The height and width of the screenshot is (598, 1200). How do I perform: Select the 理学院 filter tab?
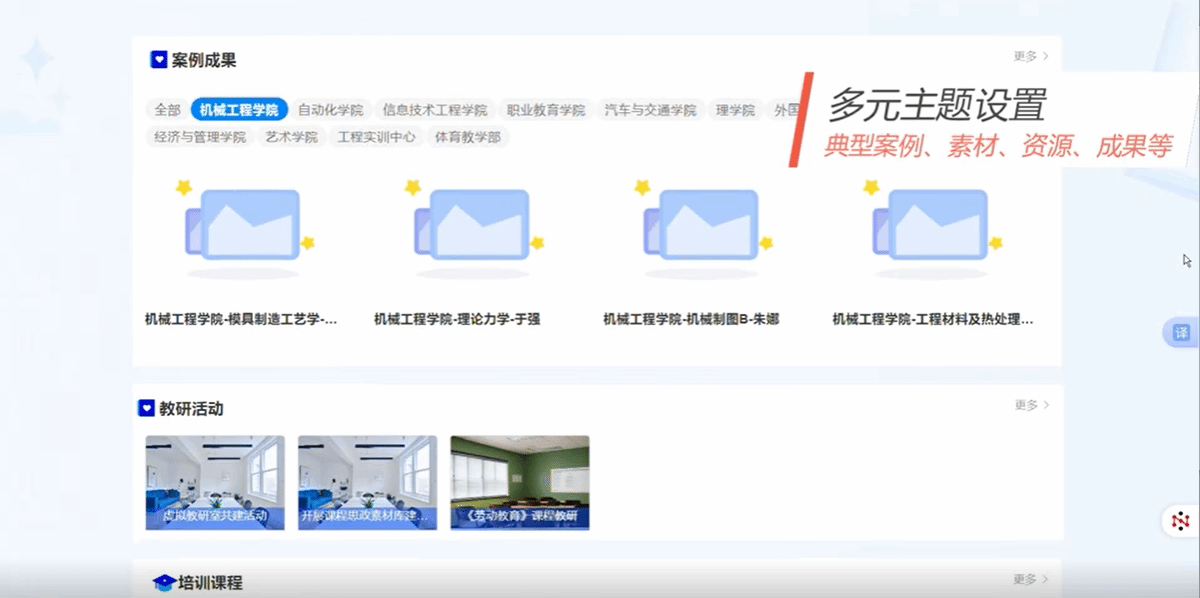click(x=736, y=110)
